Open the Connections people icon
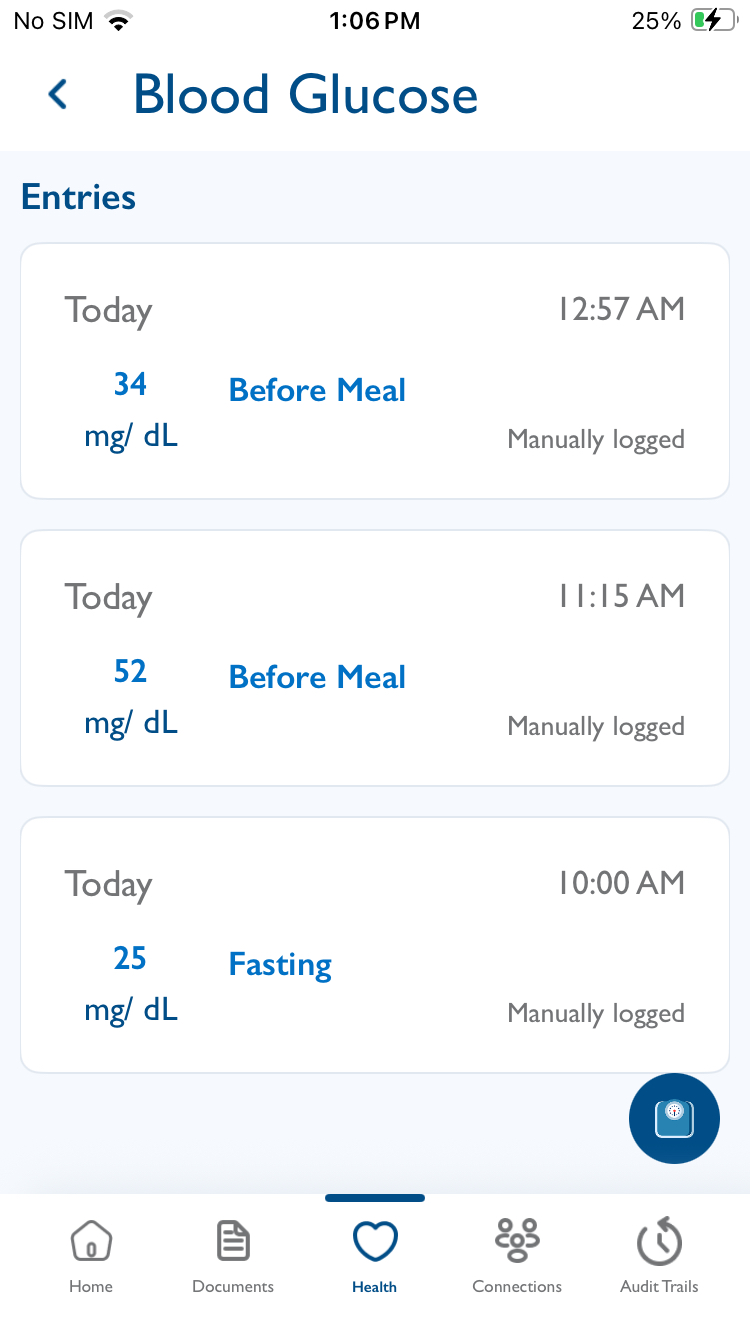The image size is (750, 1334). (x=517, y=1240)
